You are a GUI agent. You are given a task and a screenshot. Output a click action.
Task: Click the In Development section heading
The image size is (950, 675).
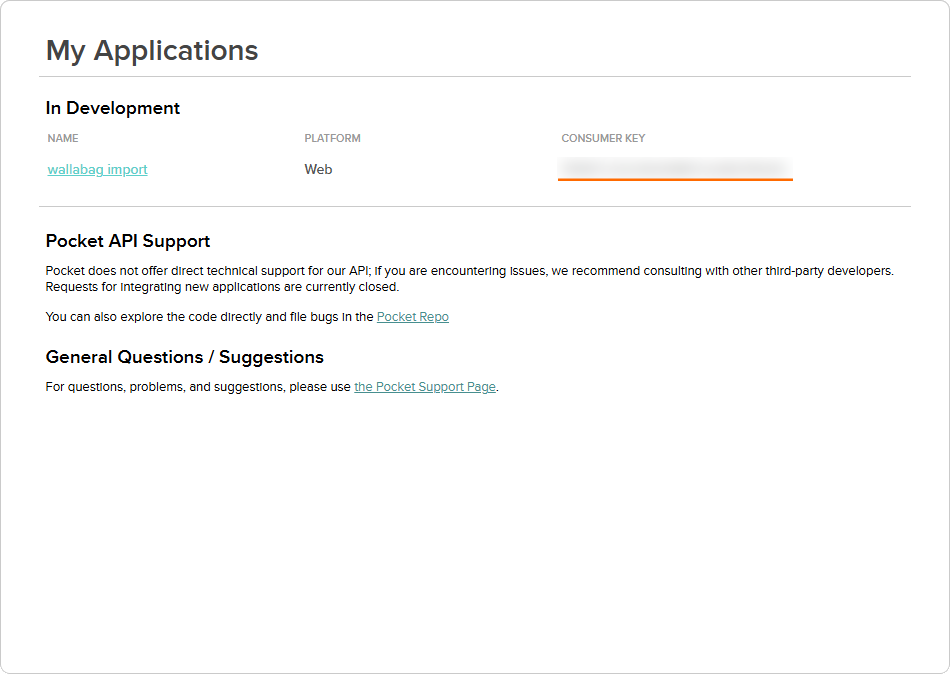pos(113,108)
